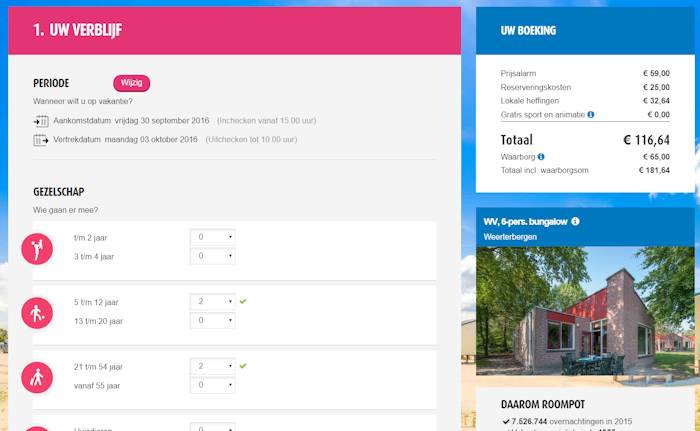Click the pink child playing ball icon

coord(37,314)
